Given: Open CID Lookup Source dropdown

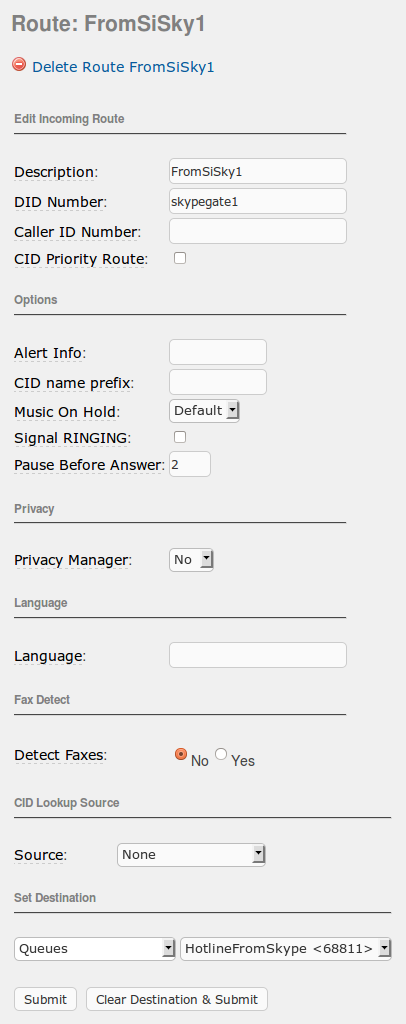Looking at the screenshot, I should pyautogui.click(x=191, y=854).
